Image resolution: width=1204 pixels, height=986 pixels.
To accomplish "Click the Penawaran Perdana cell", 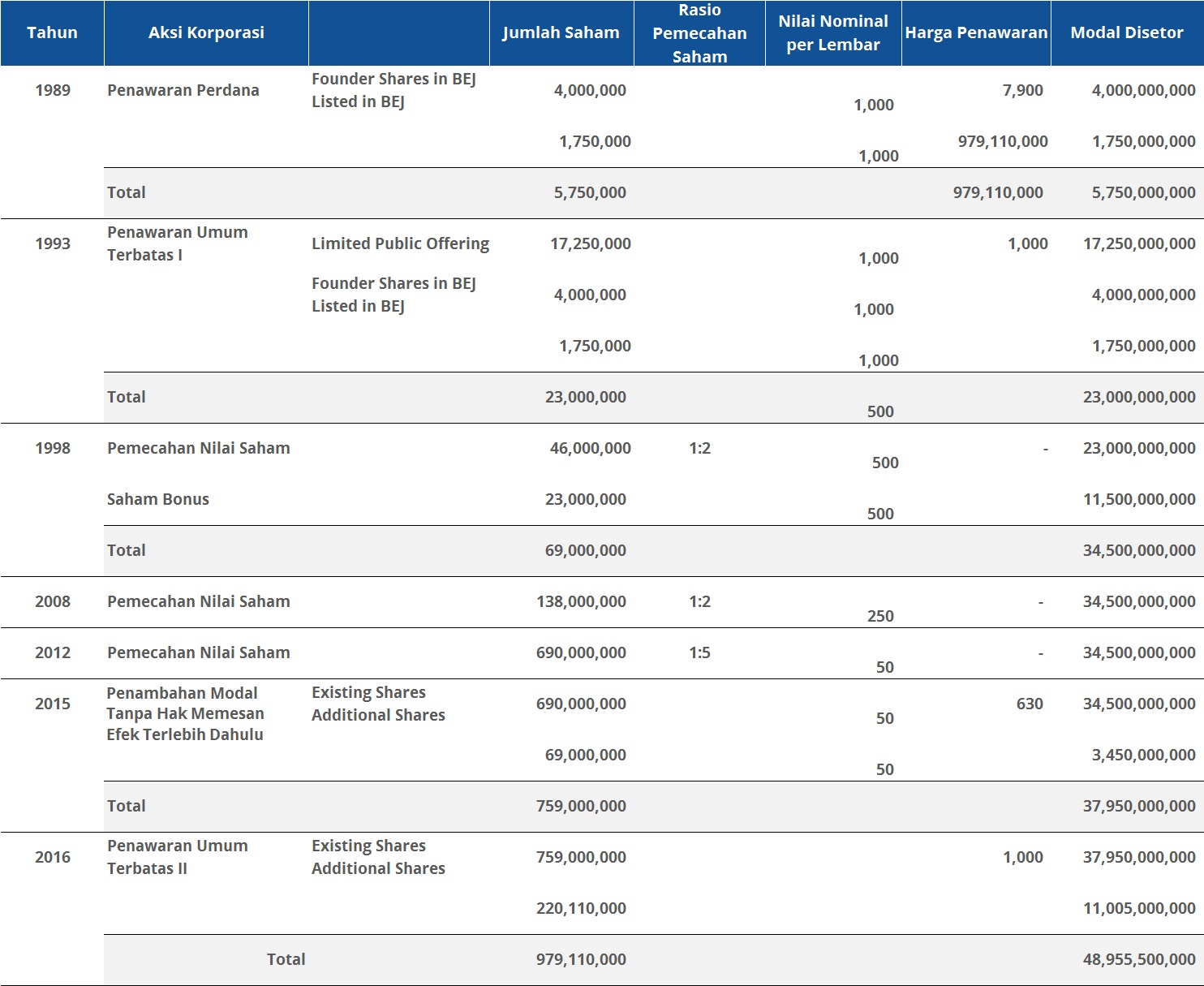I will pos(183,90).
